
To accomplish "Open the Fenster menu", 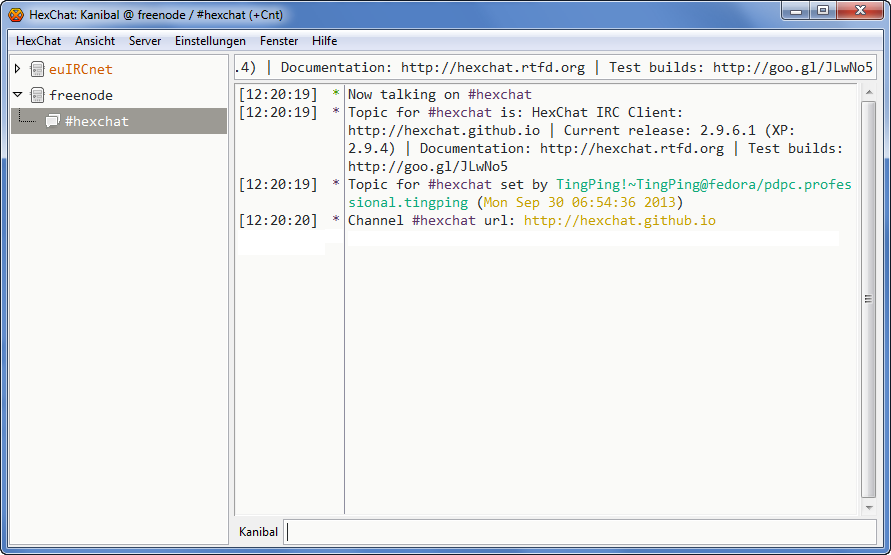I will click(x=279, y=41).
